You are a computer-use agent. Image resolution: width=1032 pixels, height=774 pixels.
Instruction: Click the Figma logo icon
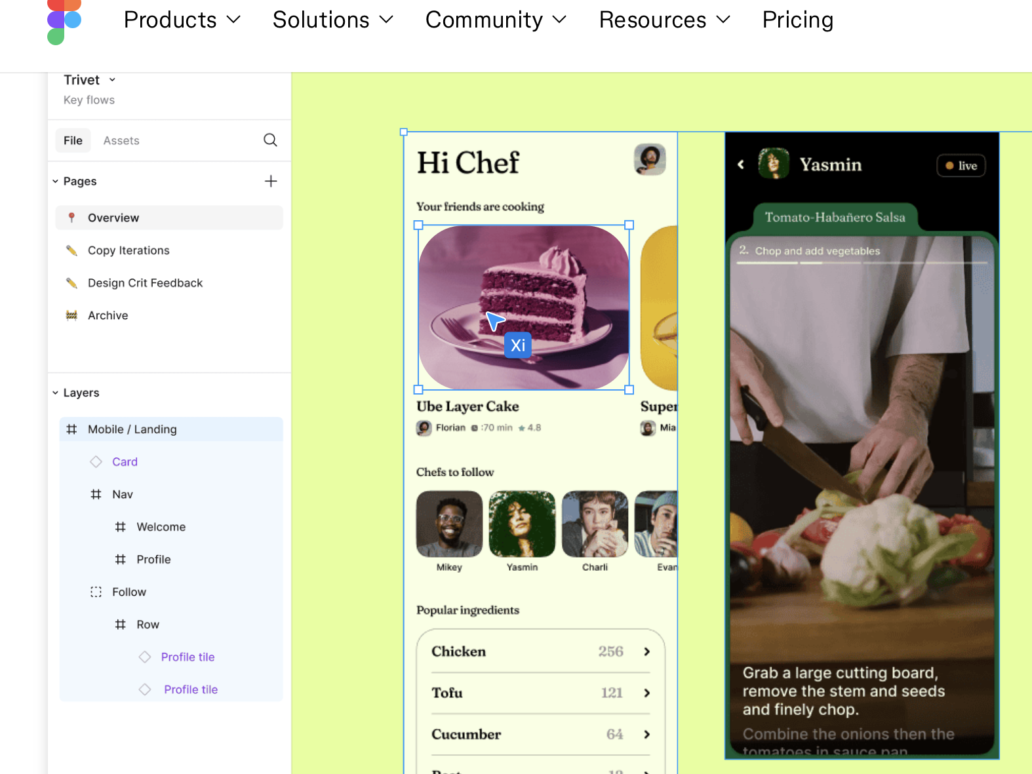(x=64, y=21)
